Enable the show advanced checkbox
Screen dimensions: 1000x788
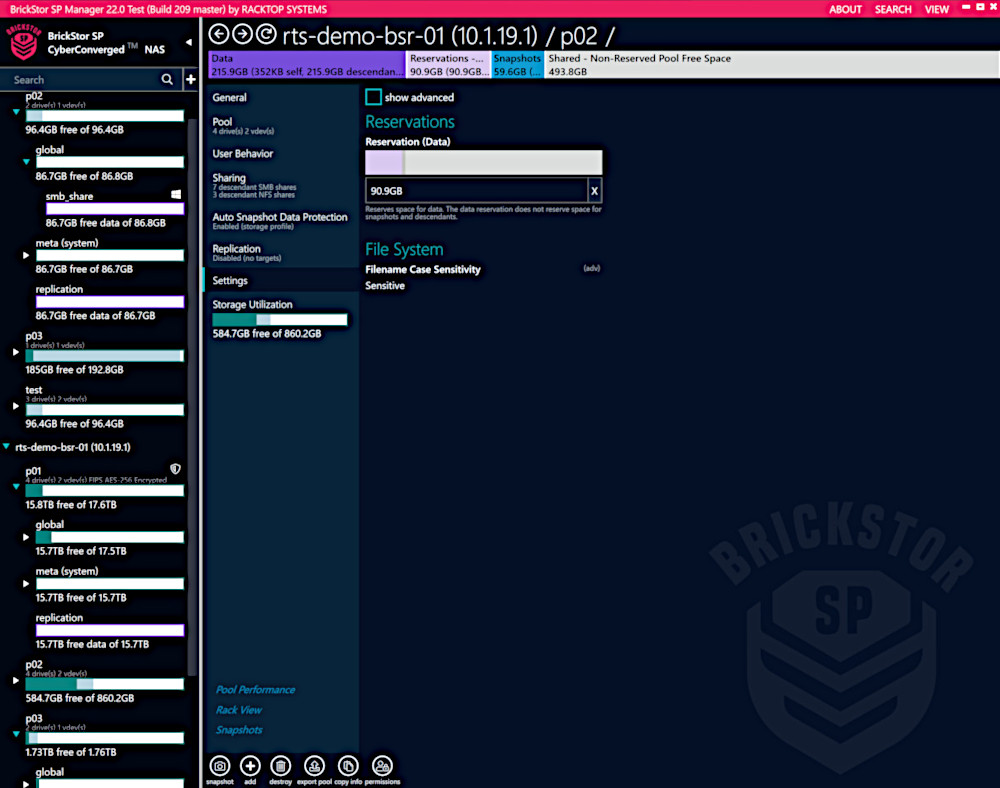pos(374,97)
